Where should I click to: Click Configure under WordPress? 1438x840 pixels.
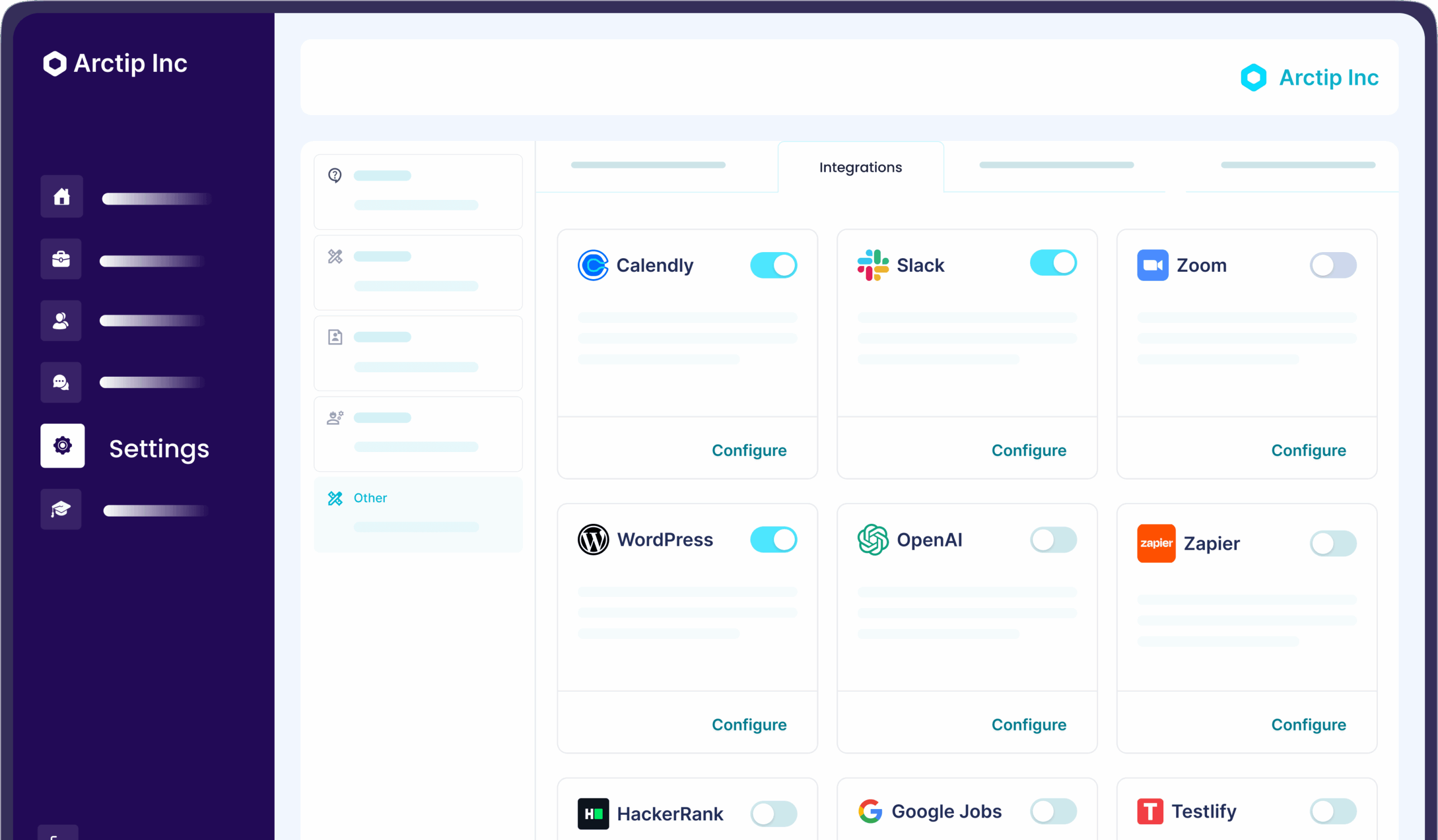(749, 725)
